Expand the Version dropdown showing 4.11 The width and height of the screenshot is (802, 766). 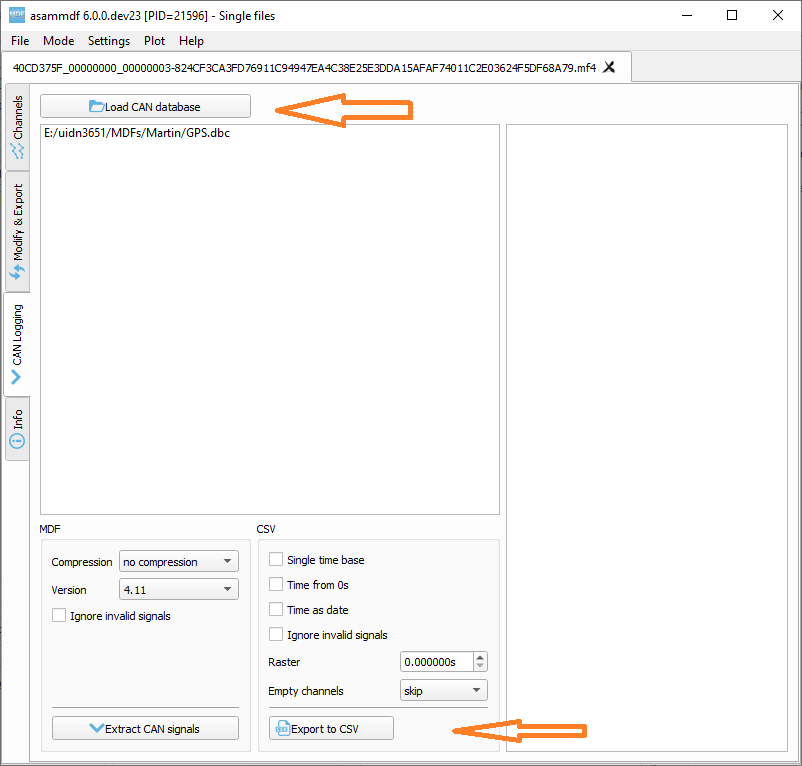pyautogui.click(x=178, y=589)
